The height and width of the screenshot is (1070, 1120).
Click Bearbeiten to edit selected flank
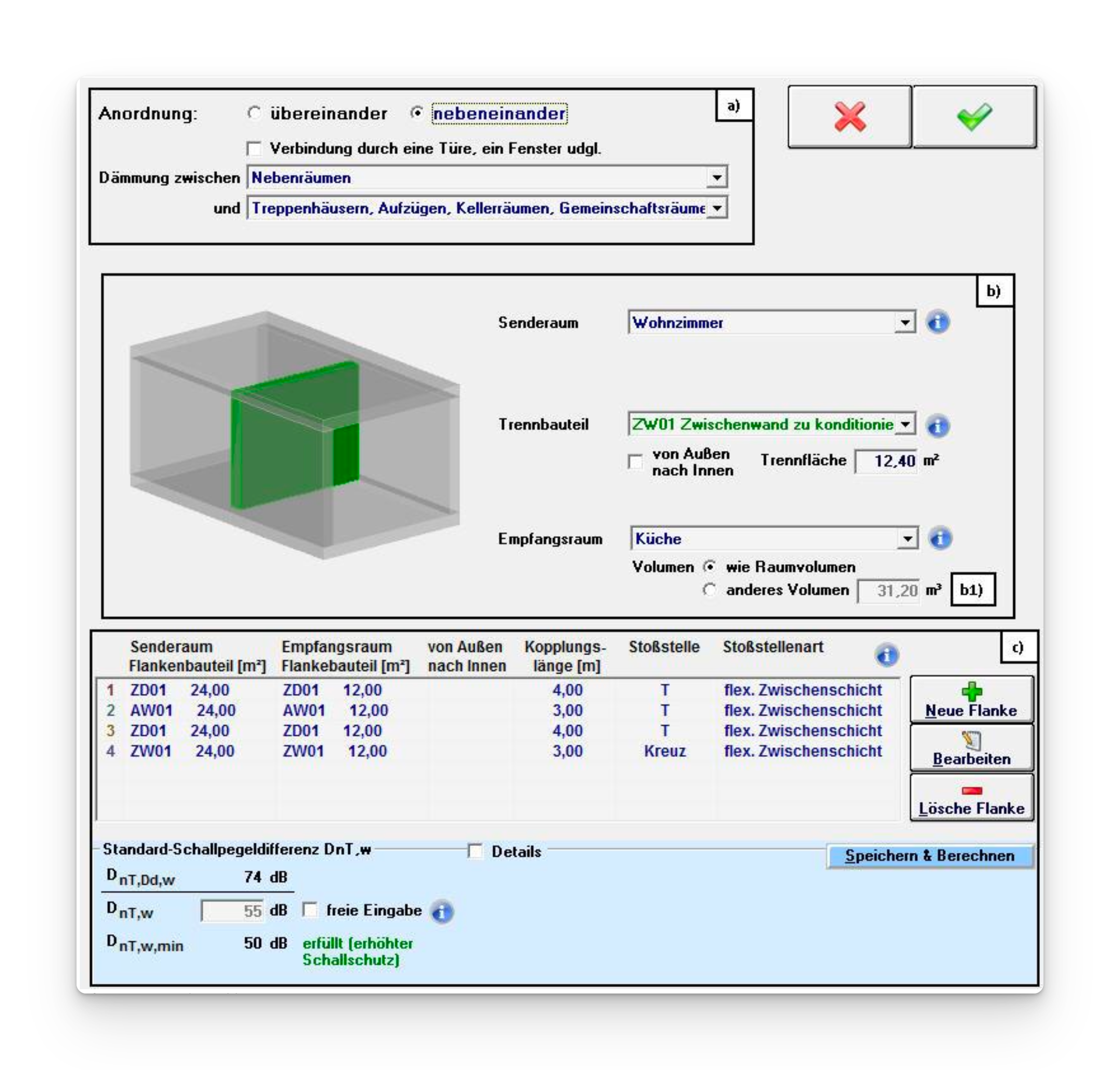pyautogui.click(x=971, y=748)
